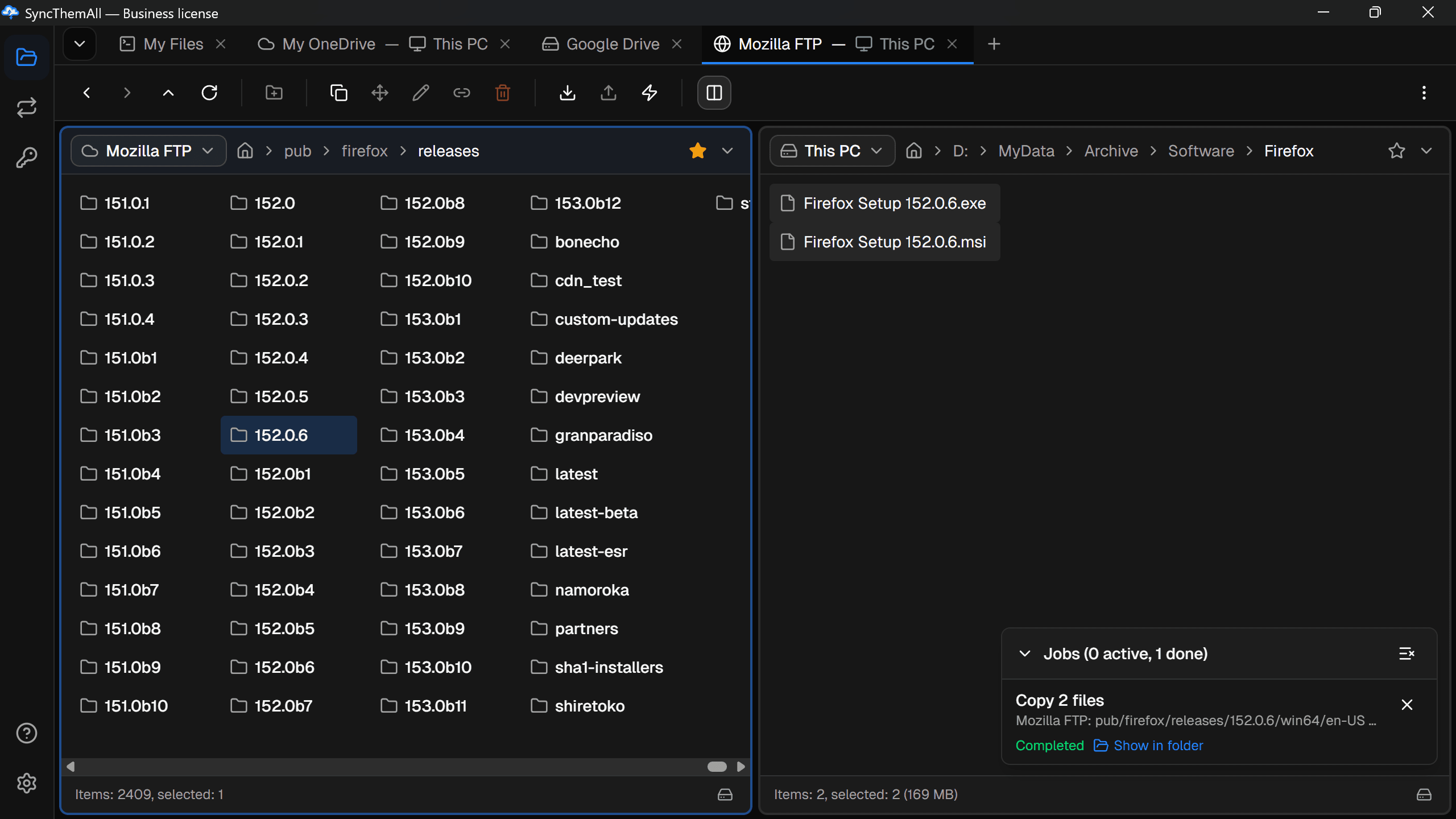Select Firefox Setup 152.0.6.msi file
Screen dimensions: 1456x819
(x=884, y=242)
